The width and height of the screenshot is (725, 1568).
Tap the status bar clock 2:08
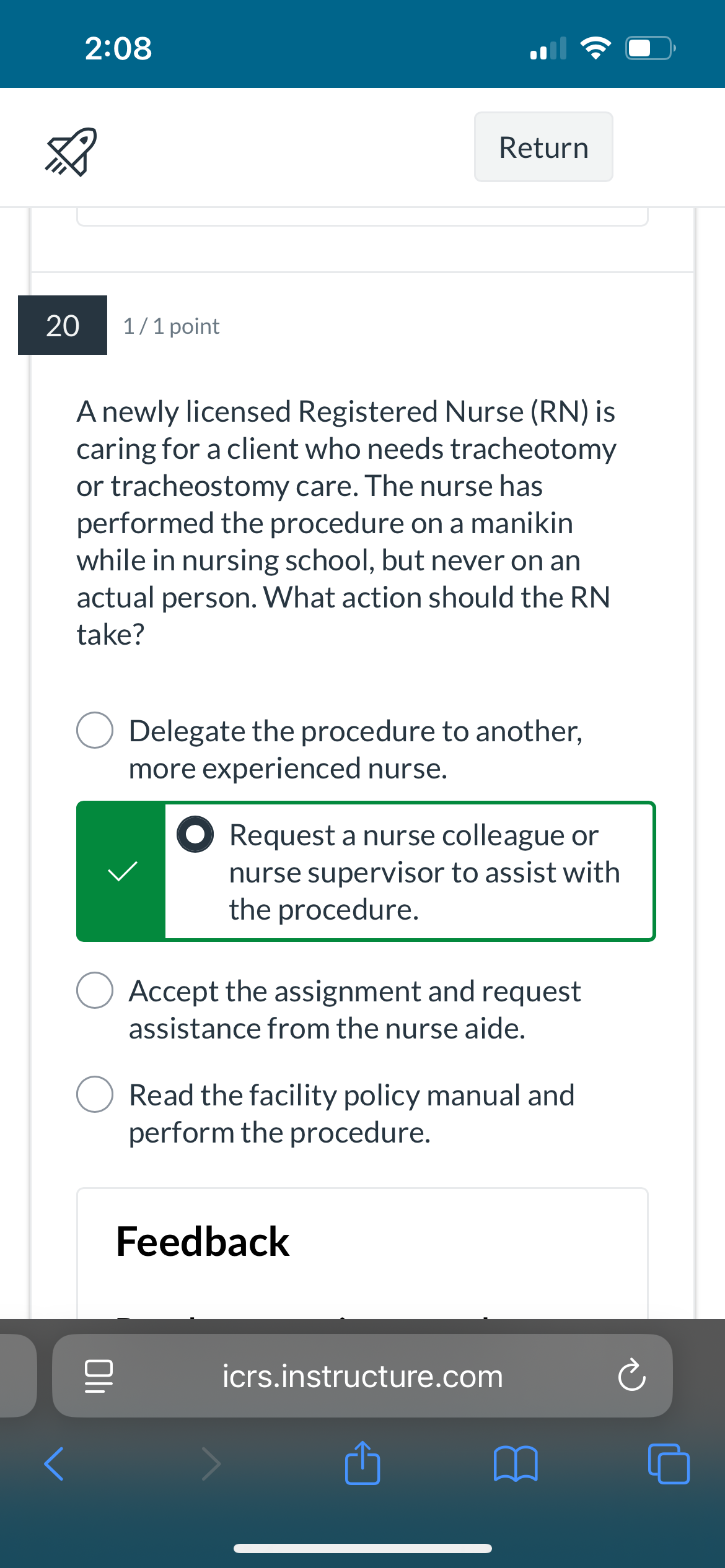point(118,48)
